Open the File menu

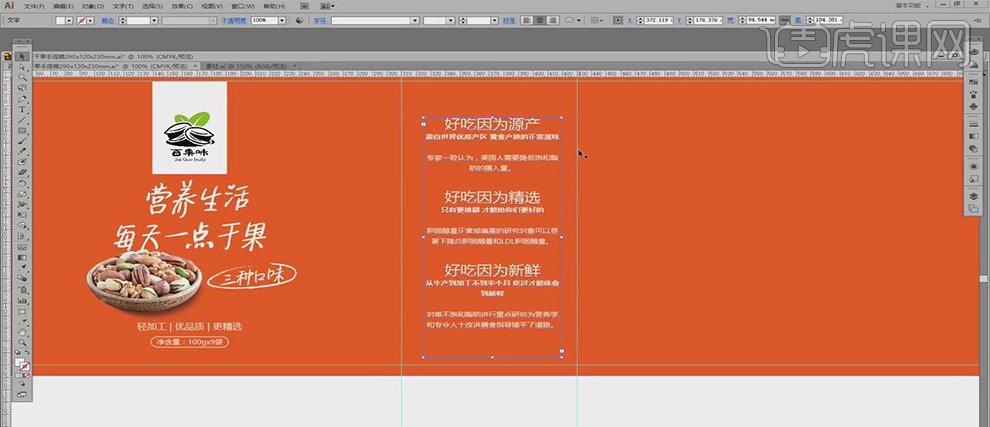tap(34, 6)
